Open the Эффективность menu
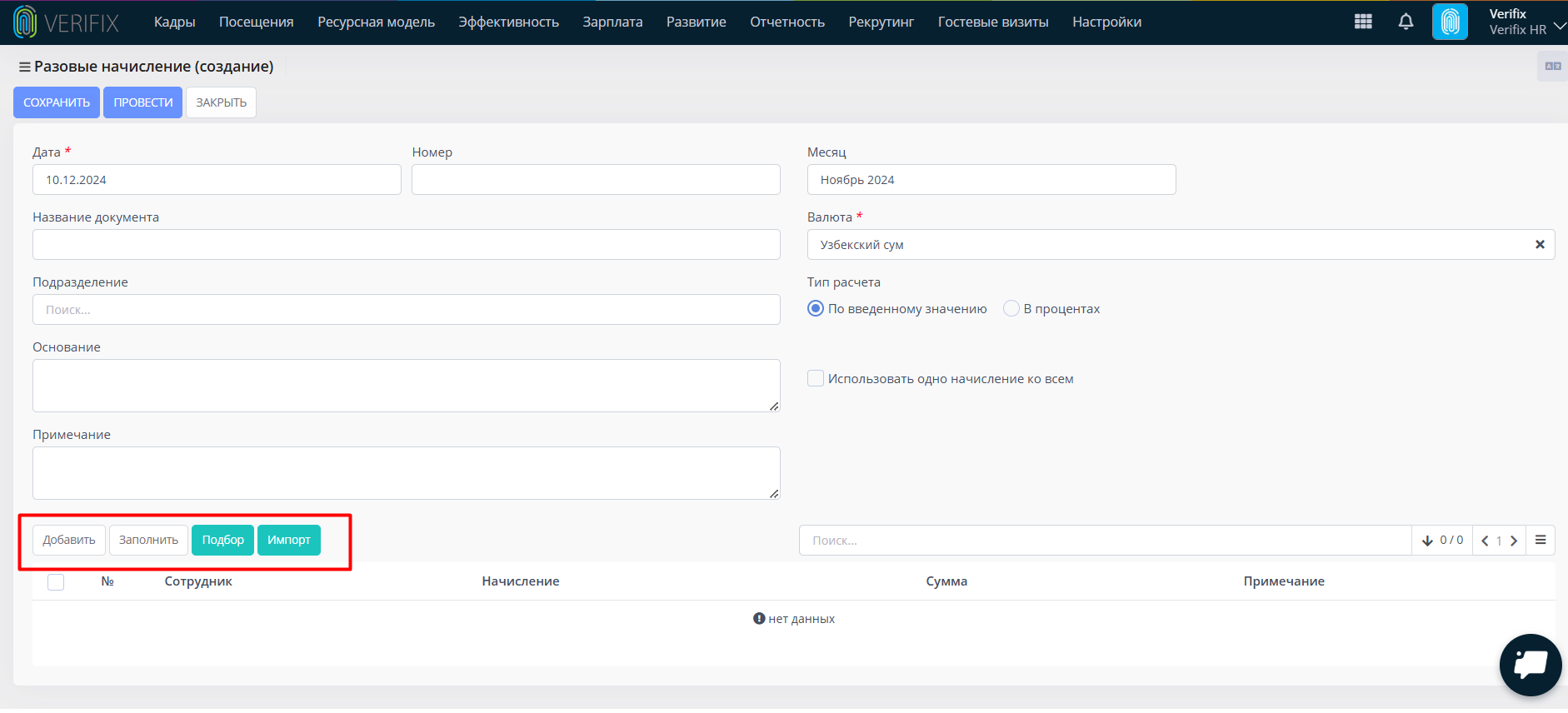 [509, 22]
